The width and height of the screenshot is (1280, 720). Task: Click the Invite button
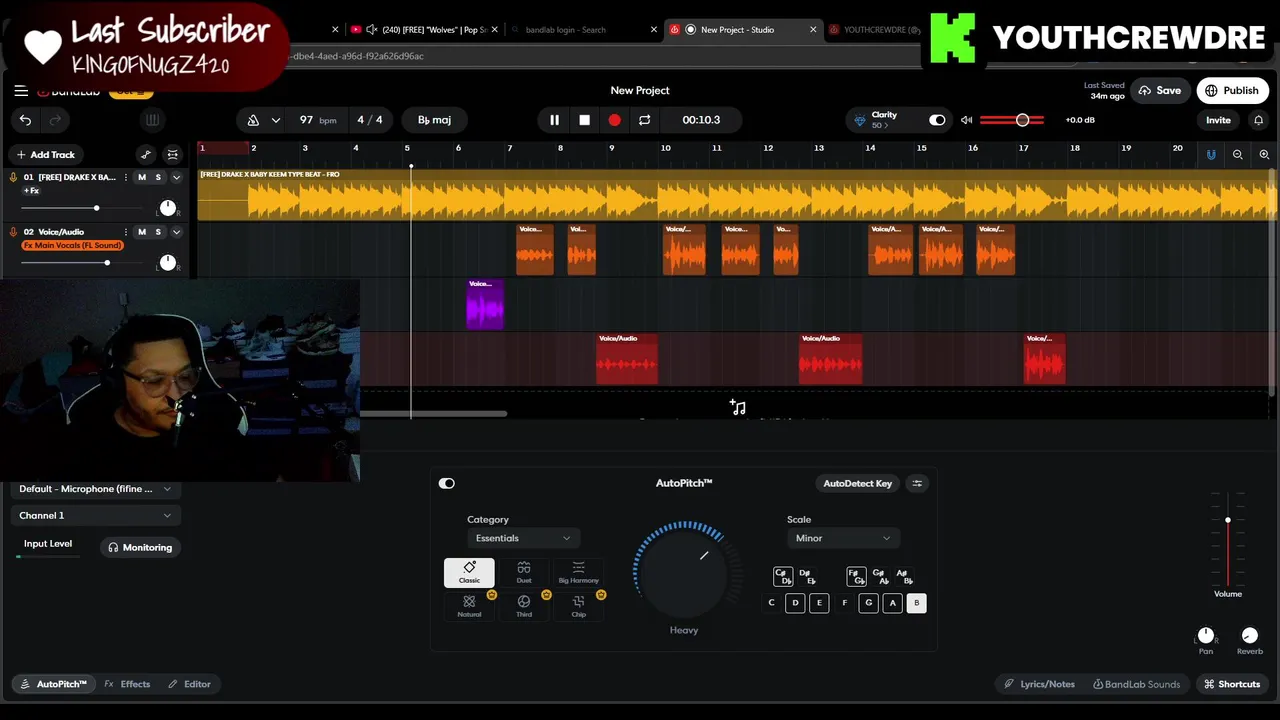tap(1218, 120)
